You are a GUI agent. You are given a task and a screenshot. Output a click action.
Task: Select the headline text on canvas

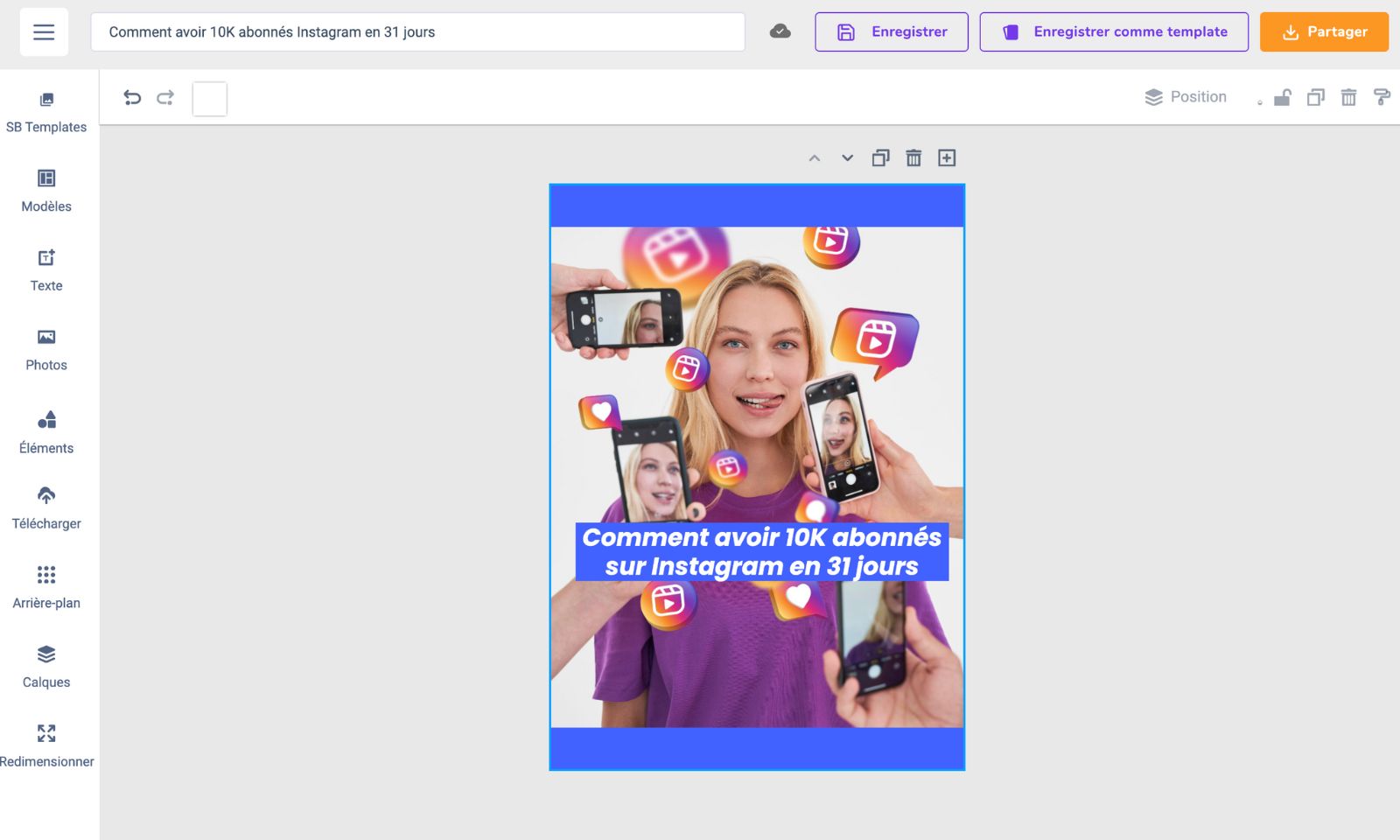point(762,552)
